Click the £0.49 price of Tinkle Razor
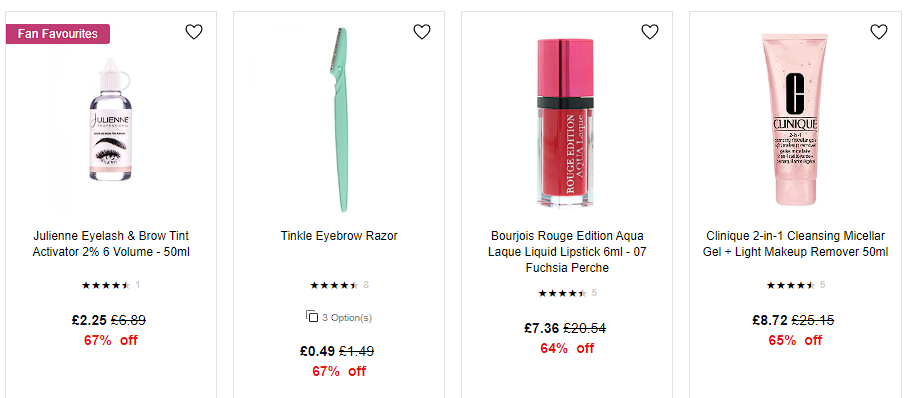This screenshot has height=398, width=911. click(x=317, y=352)
